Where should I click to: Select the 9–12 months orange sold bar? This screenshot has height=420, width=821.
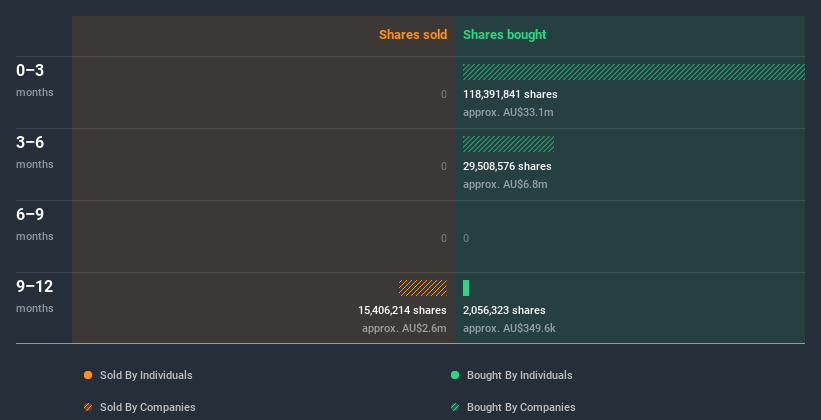tap(423, 288)
